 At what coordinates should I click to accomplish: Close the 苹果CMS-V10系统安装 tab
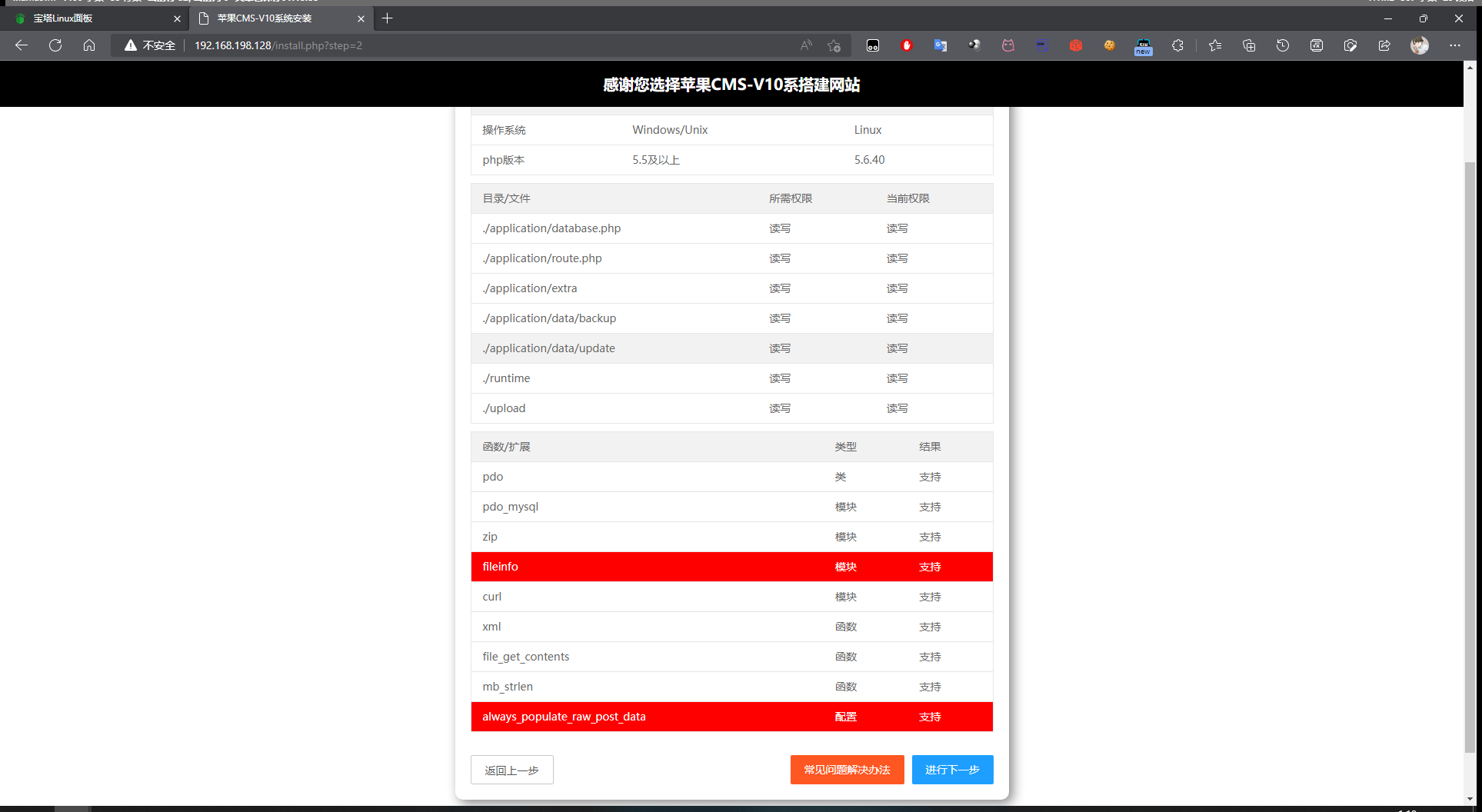point(361,18)
